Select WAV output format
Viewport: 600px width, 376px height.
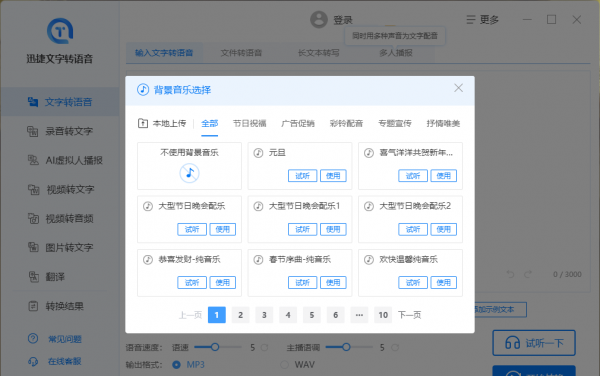pos(298,365)
